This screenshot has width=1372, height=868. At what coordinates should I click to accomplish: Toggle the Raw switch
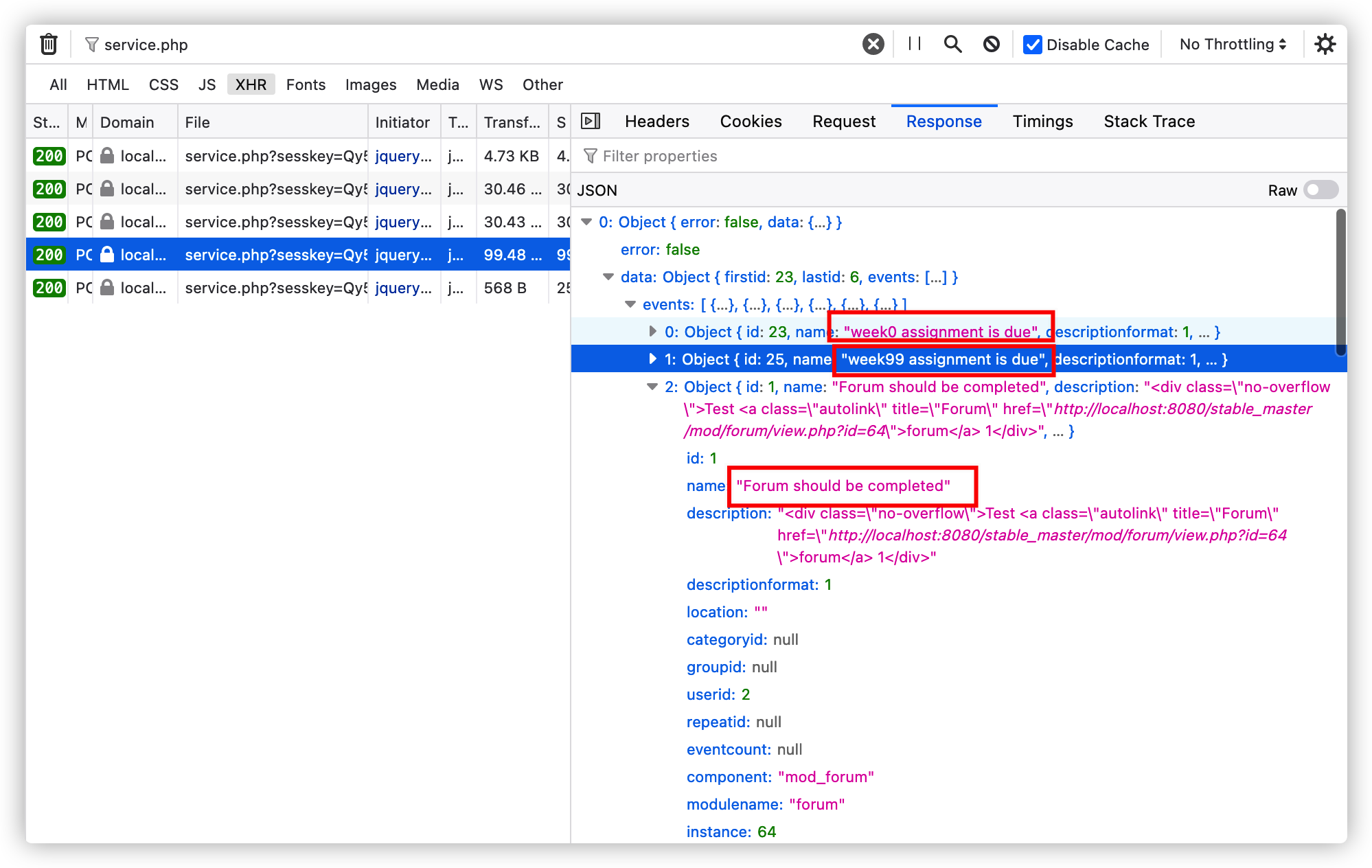[1321, 190]
